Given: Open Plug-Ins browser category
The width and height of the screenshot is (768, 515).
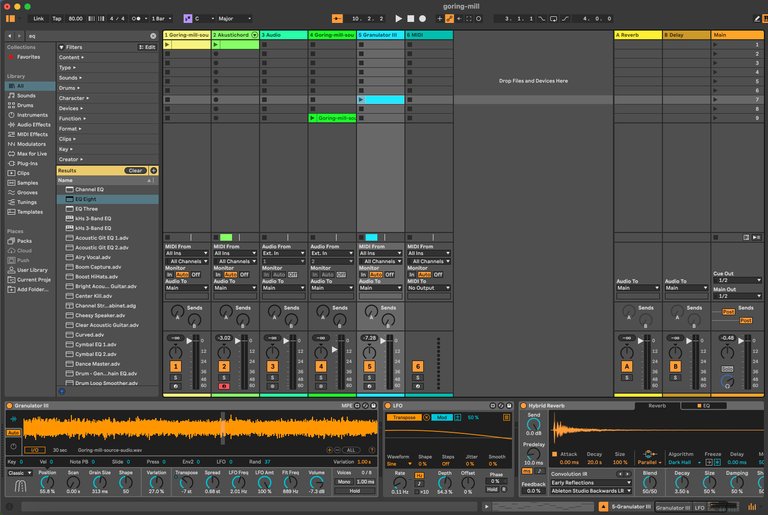Looking at the screenshot, I should click(x=27, y=163).
